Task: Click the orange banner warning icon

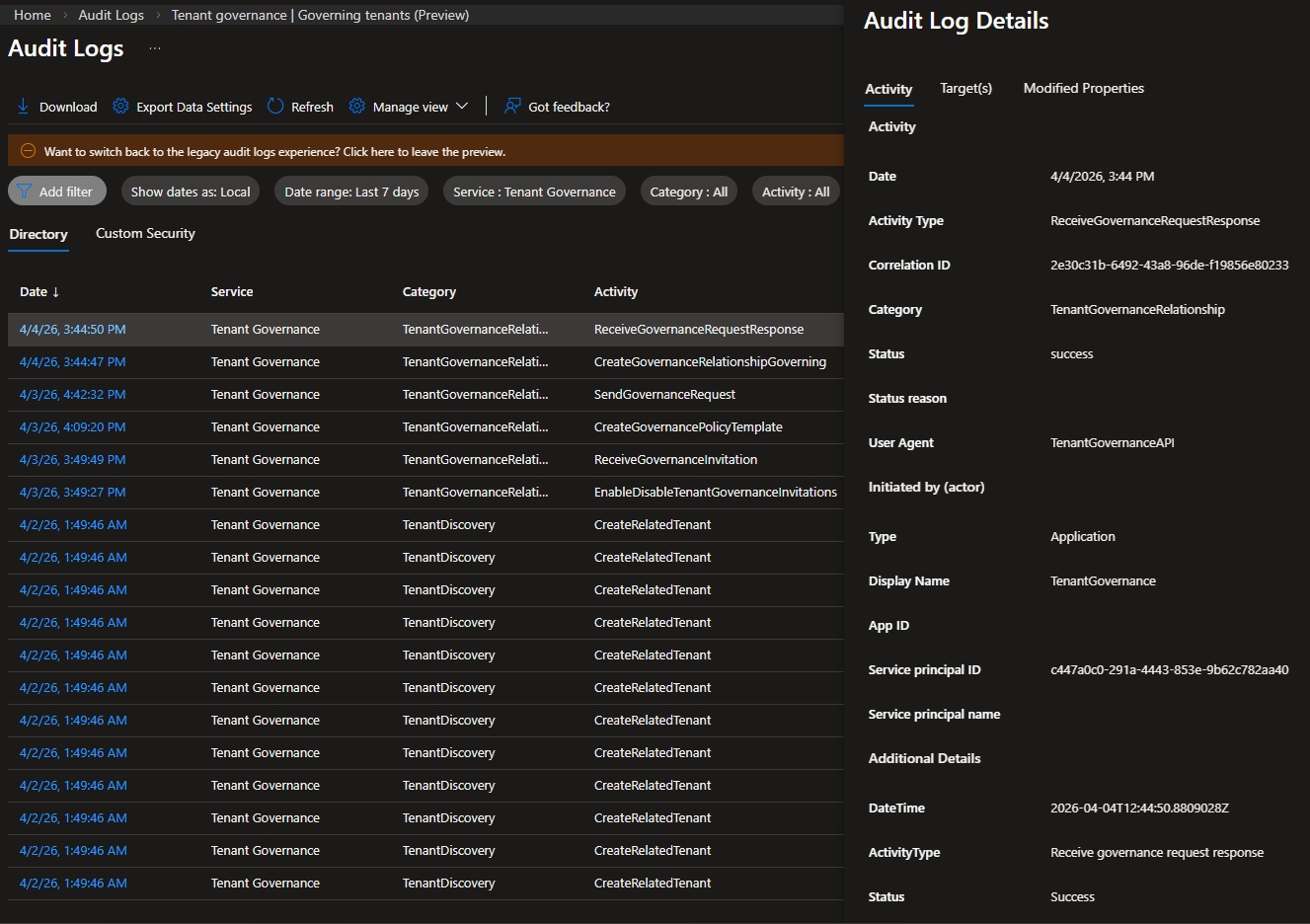Action: coord(28,151)
